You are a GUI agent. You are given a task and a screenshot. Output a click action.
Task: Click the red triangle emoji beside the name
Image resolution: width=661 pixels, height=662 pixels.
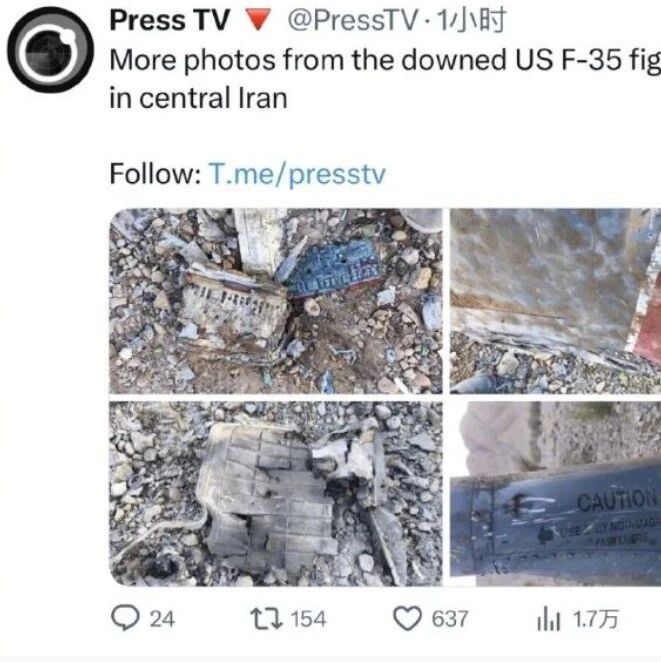(257, 21)
